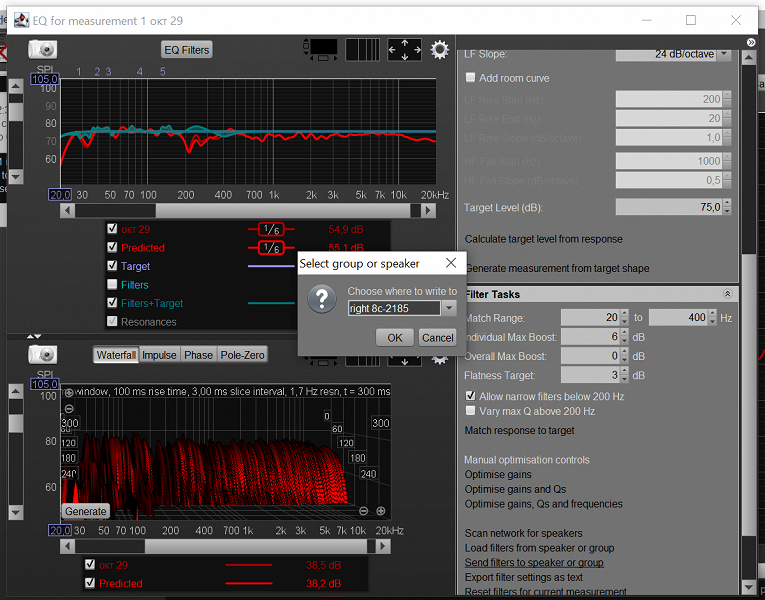Viewport: 765px width, 600px height.
Task: Click the question mark dialog icon
Action: (x=321, y=299)
